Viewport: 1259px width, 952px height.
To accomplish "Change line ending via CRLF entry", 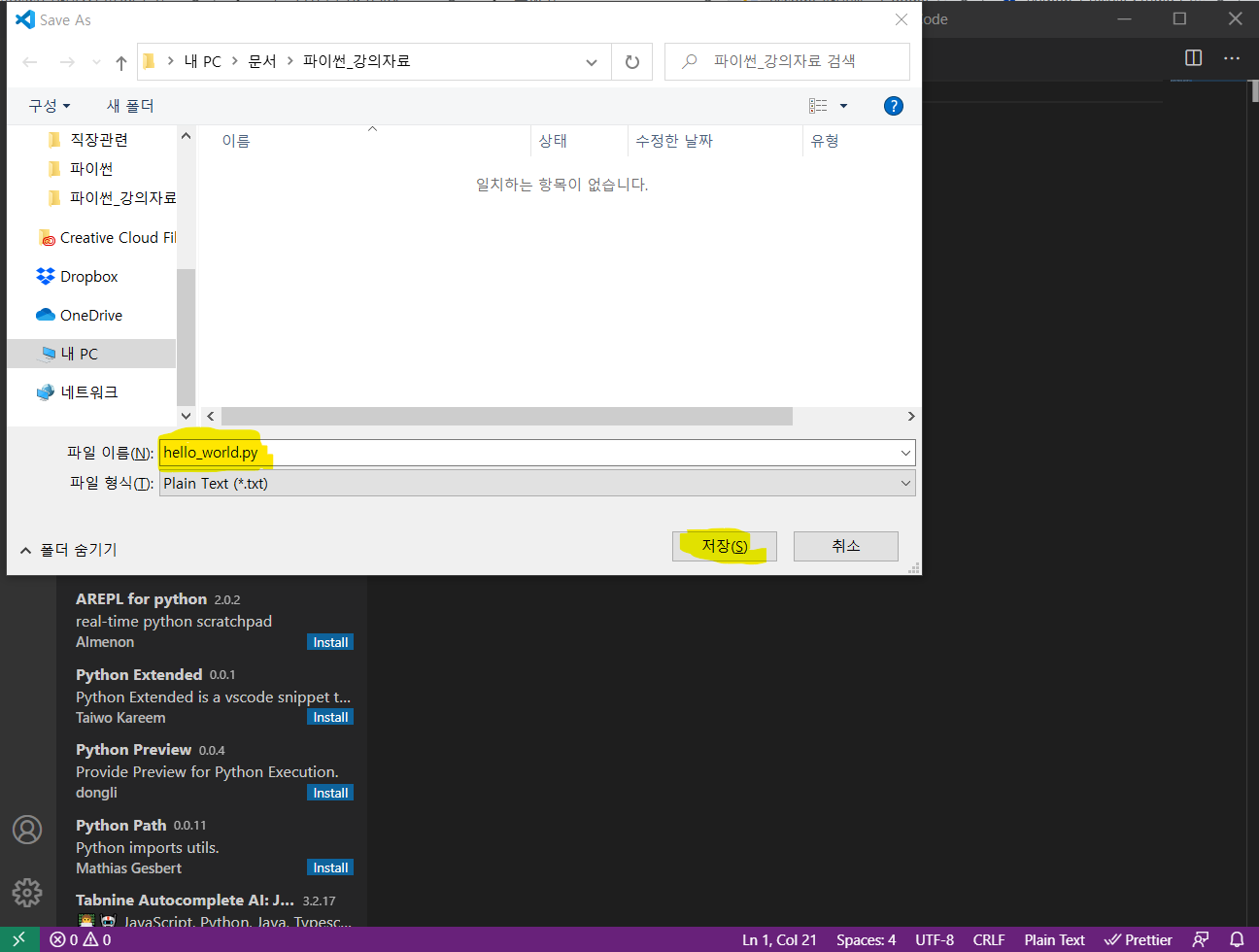I will [989, 939].
